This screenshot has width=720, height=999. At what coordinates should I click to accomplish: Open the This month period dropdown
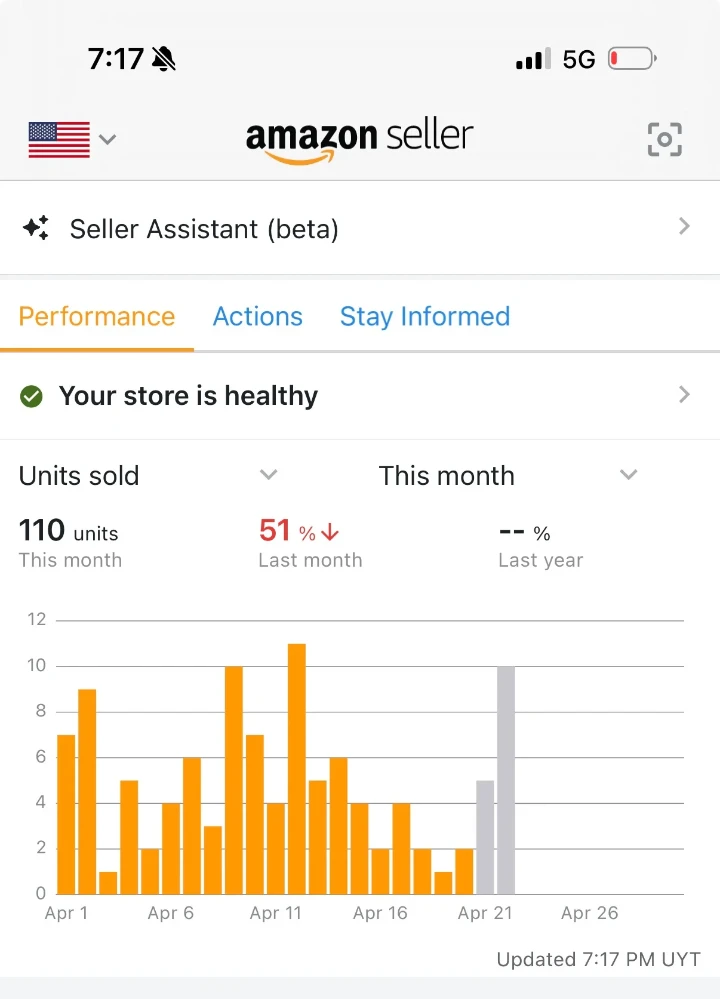(508, 475)
